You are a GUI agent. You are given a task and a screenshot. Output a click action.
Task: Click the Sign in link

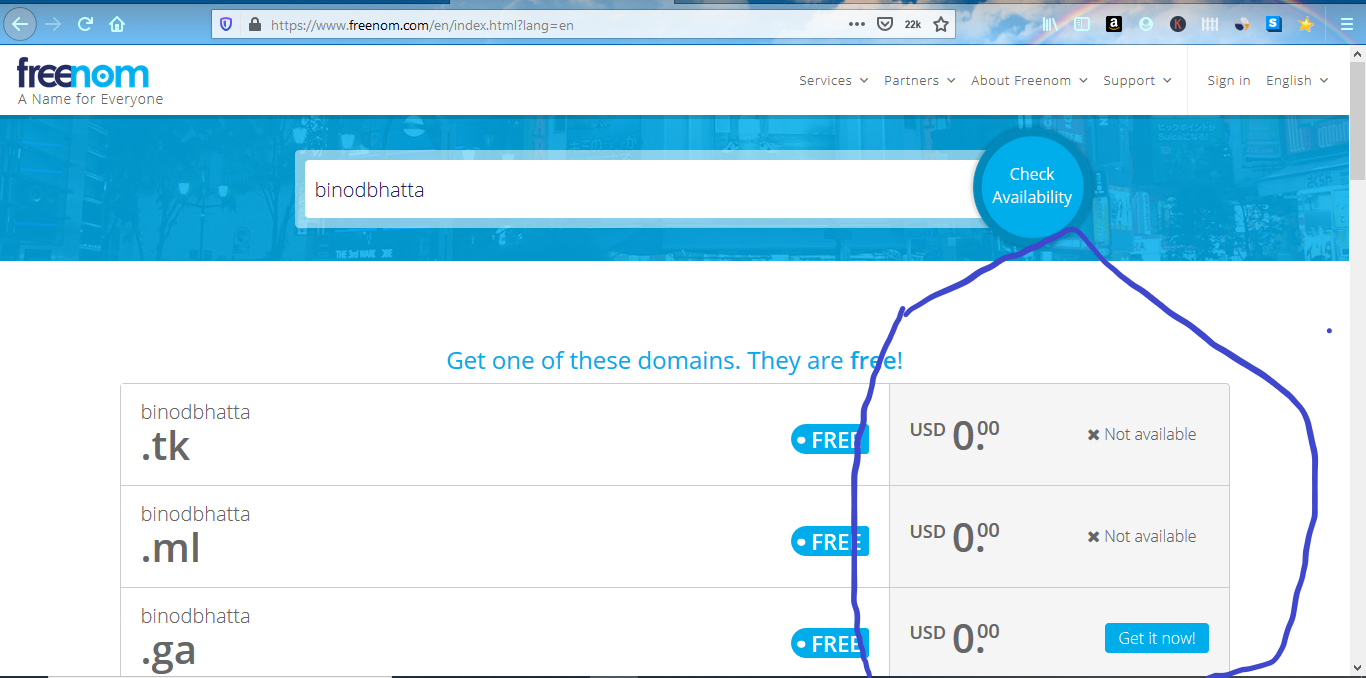coord(1228,80)
